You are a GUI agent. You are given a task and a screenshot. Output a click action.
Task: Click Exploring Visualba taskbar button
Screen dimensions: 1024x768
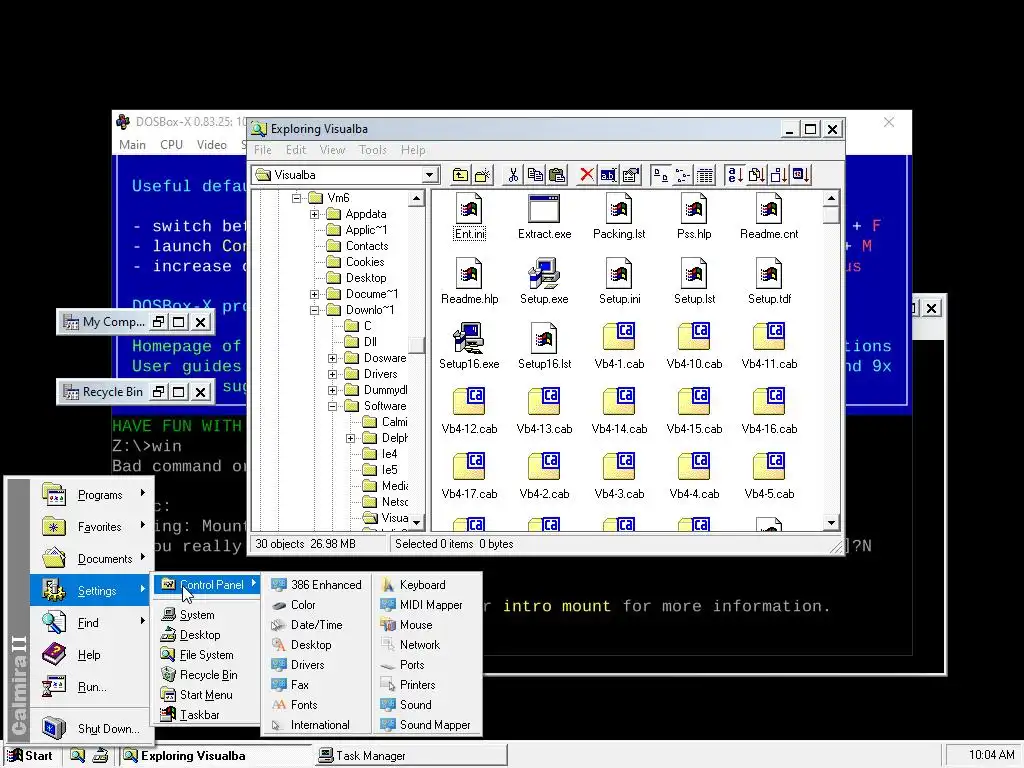(x=216, y=756)
